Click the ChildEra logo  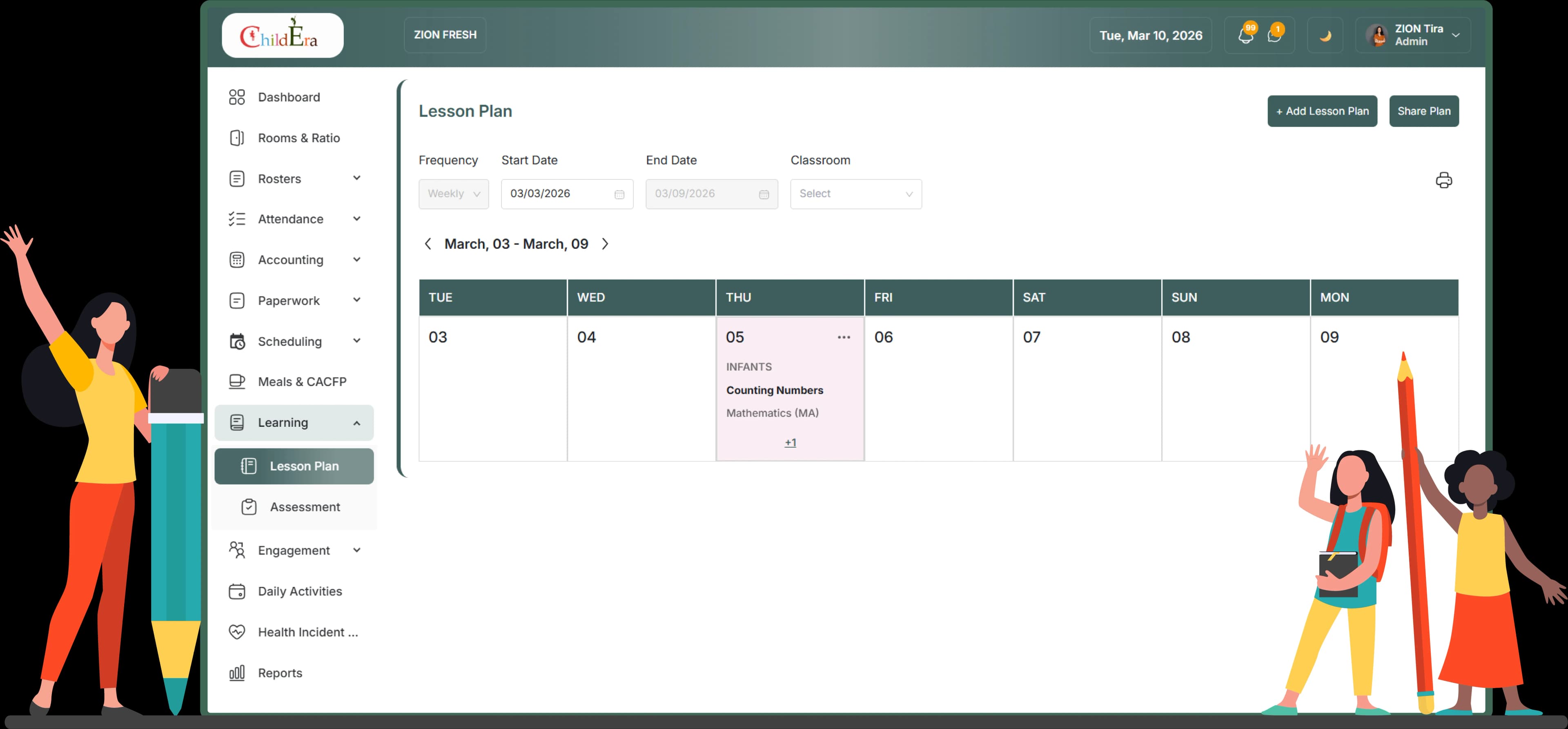(283, 35)
